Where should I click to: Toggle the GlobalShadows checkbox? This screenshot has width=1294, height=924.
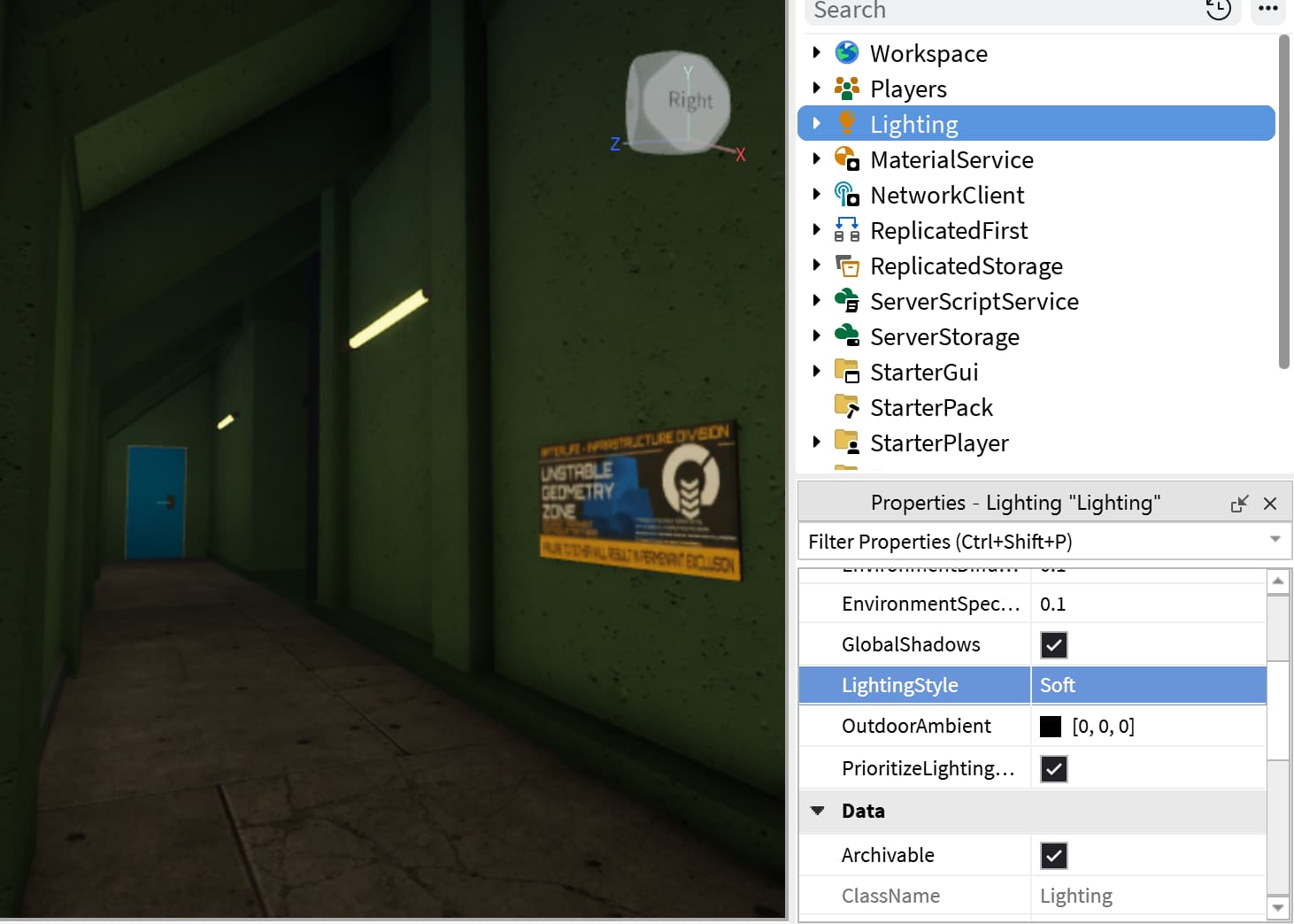pyautogui.click(x=1053, y=645)
